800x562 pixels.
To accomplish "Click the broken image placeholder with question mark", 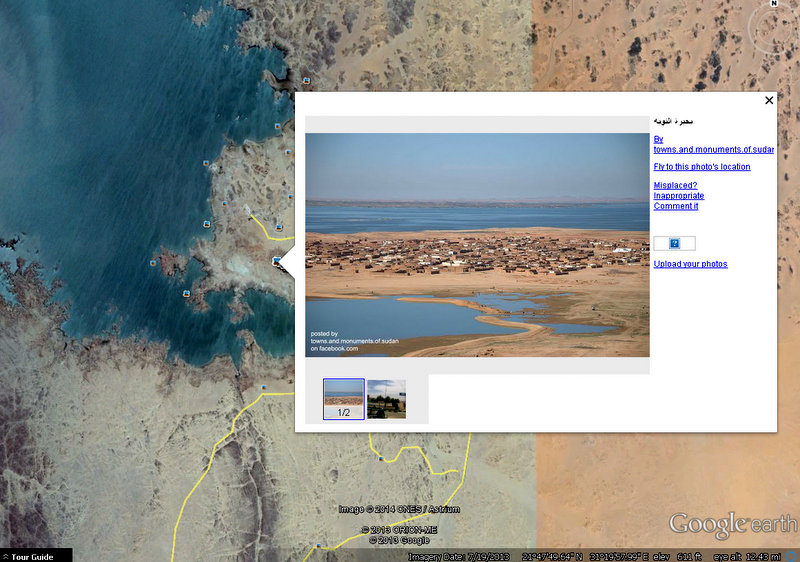I will [x=674, y=243].
